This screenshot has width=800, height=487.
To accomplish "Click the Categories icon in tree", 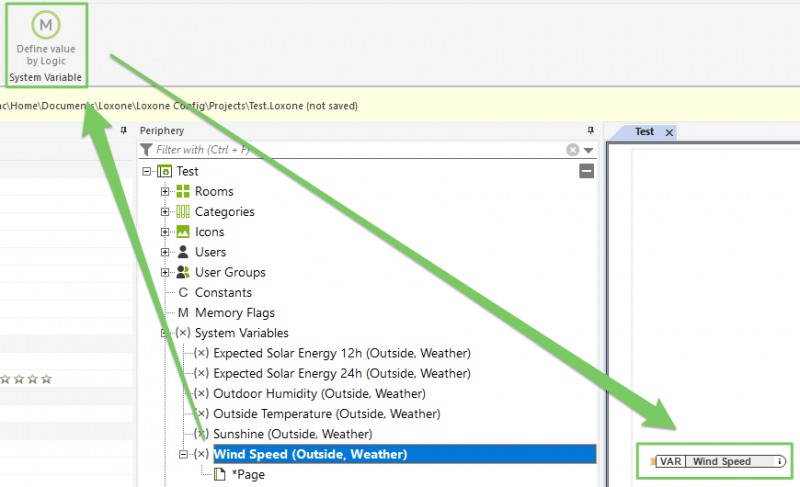I will pos(183,211).
